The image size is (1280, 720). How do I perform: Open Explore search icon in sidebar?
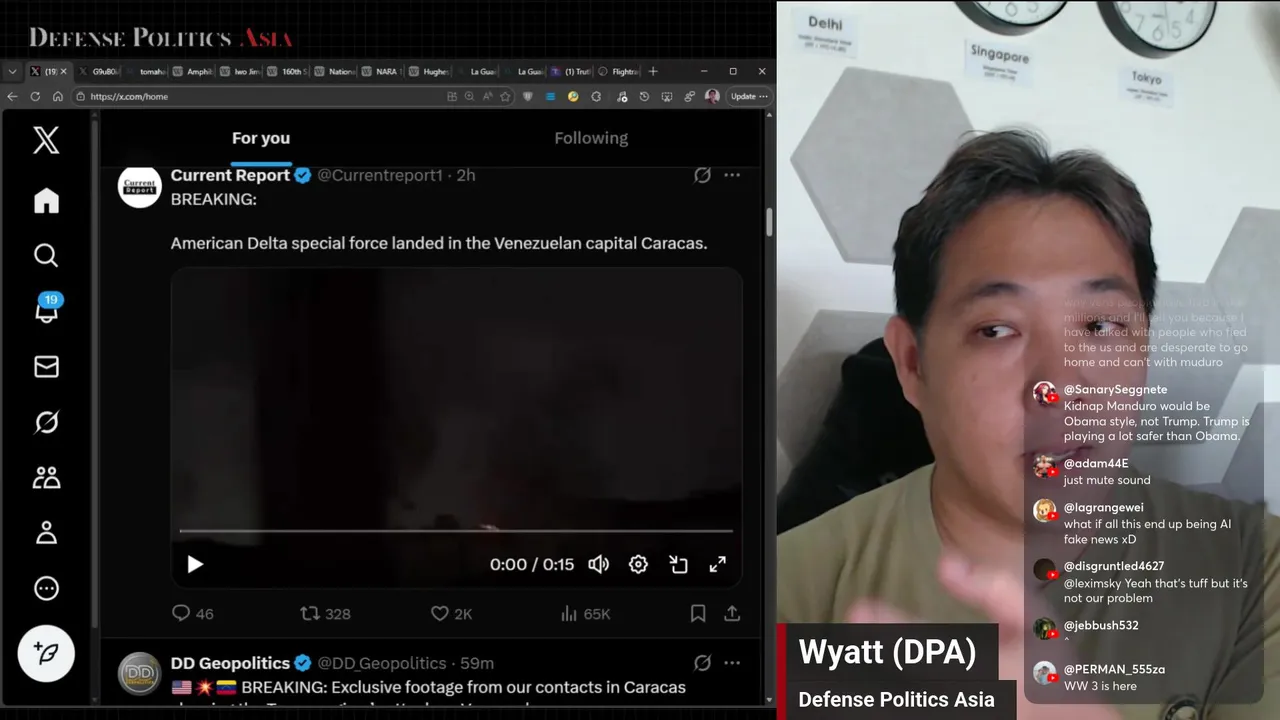[x=46, y=256]
